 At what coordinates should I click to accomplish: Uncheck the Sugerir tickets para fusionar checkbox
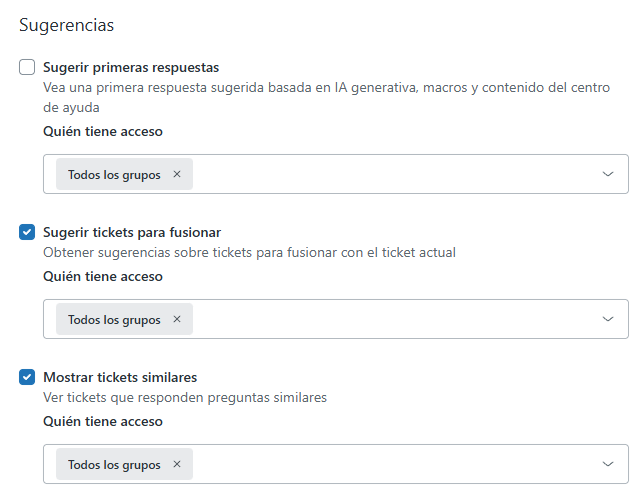(x=27, y=233)
